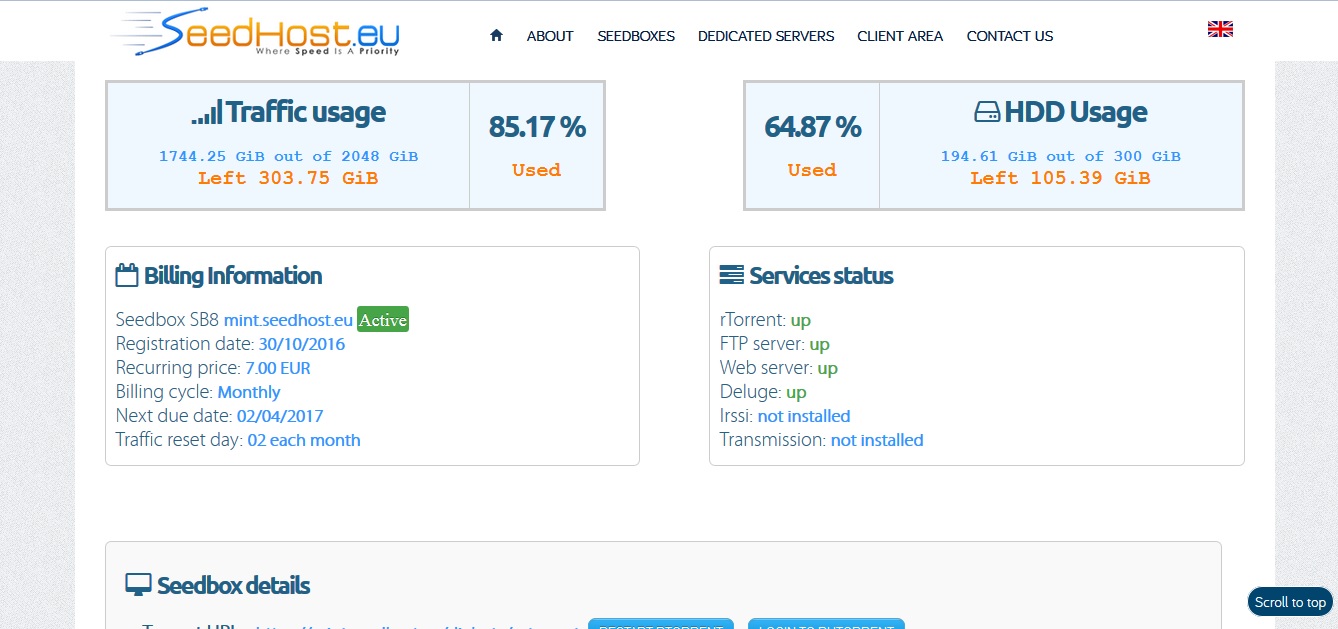Click the 'Left 303.75 GiB' traffic text
1338x629 pixels.
(x=288, y=178)
